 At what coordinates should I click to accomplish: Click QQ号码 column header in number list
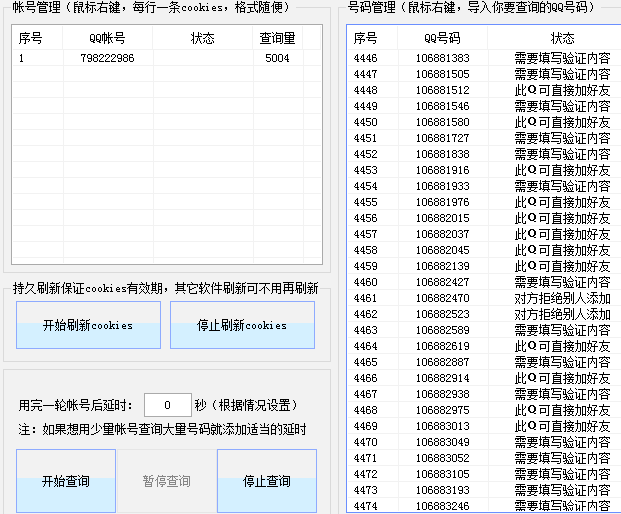coord(442,38)
